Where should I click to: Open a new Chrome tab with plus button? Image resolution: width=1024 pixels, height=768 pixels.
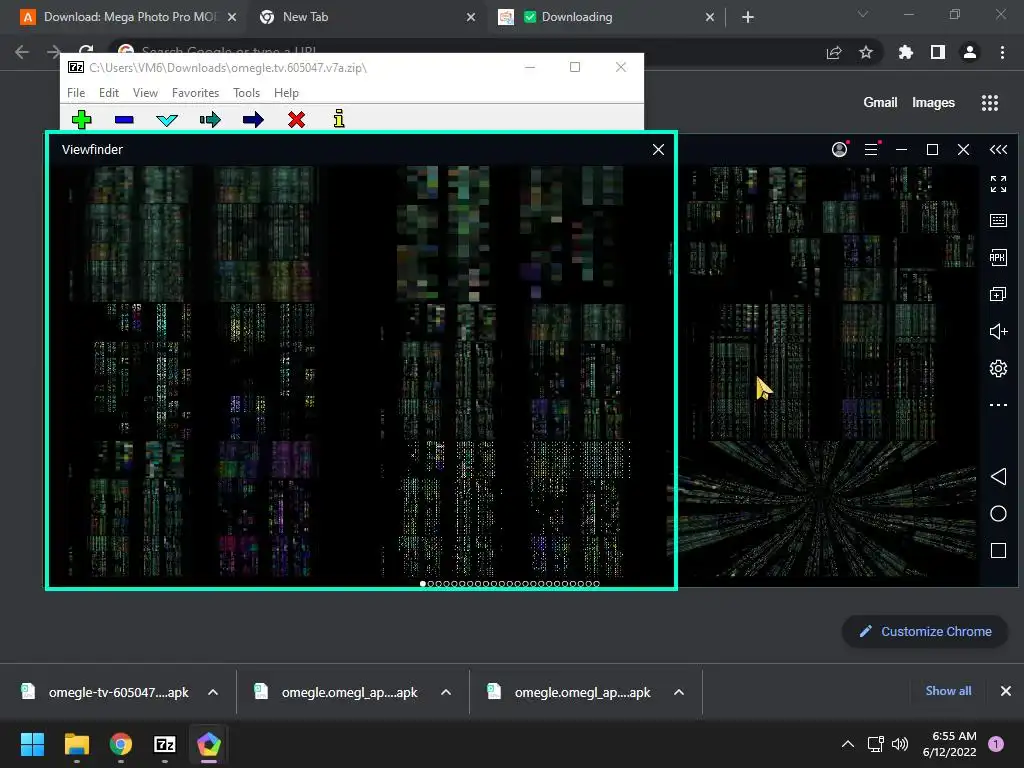point(748,18)
